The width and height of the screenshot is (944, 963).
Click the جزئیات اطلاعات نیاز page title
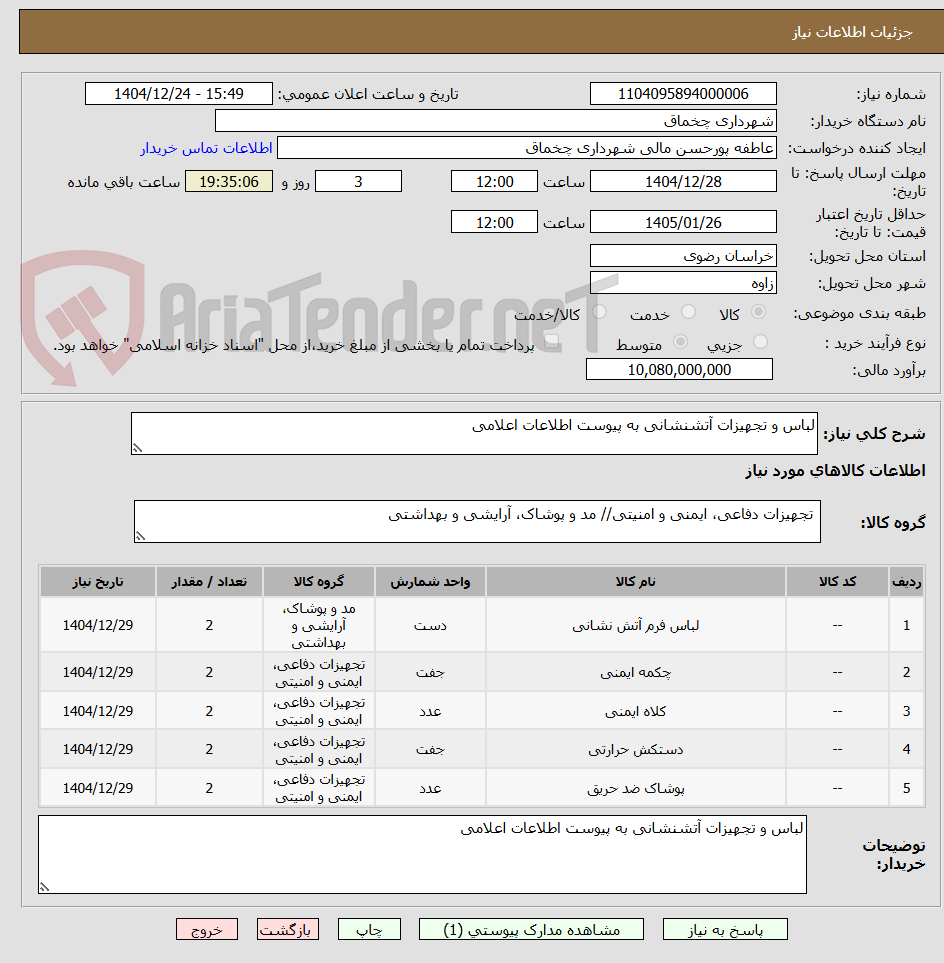tap(852, 32)
